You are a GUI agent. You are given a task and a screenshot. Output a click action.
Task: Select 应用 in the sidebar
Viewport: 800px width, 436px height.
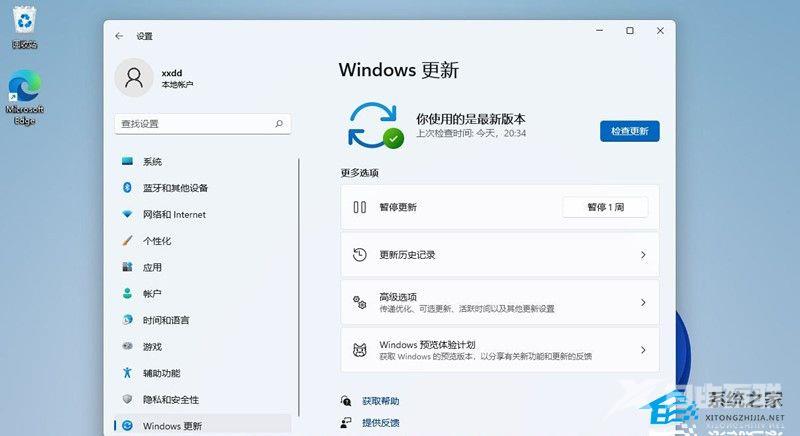click(203, 267)
